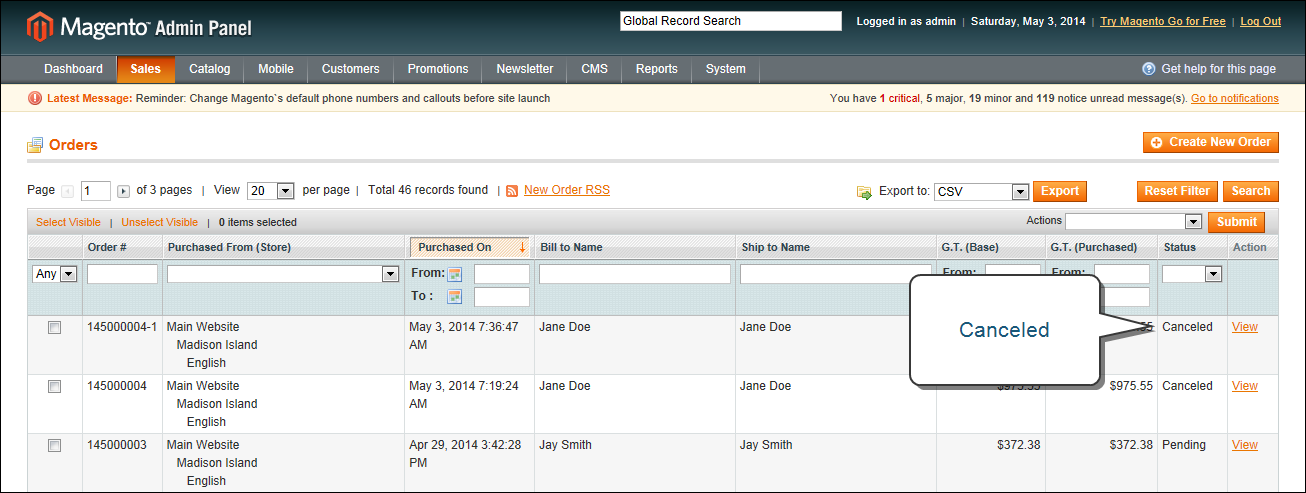Click the Orders page title icon
The height and width of the screenshot is (493, 1306).
pos(36,145)
